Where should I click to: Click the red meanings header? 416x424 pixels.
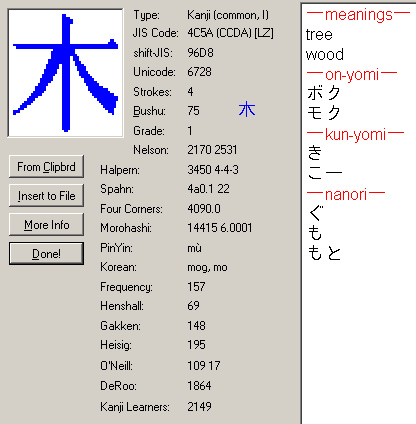(x=358, y=15)
